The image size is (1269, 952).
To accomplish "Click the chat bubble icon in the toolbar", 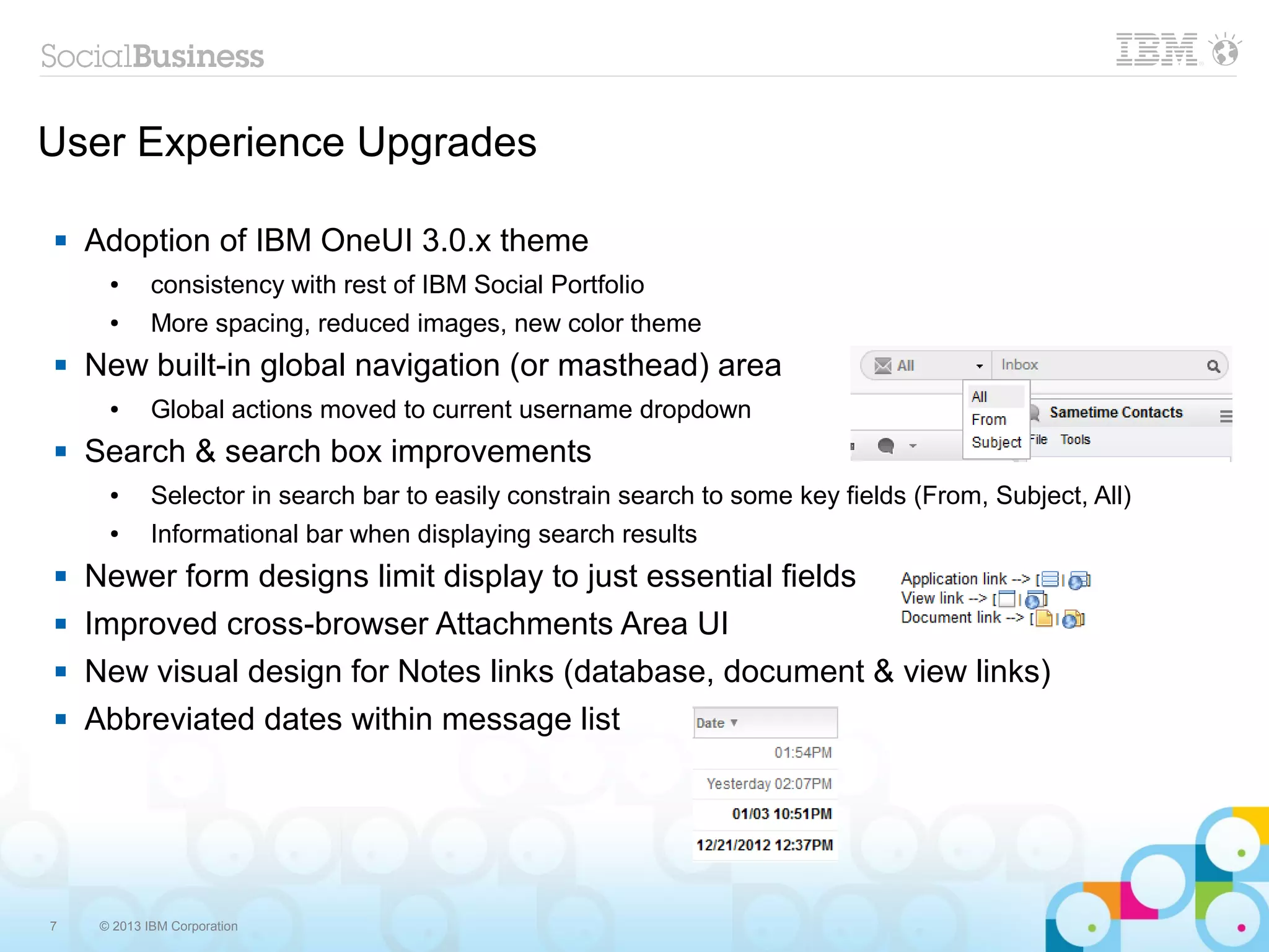I will [887, 445].
